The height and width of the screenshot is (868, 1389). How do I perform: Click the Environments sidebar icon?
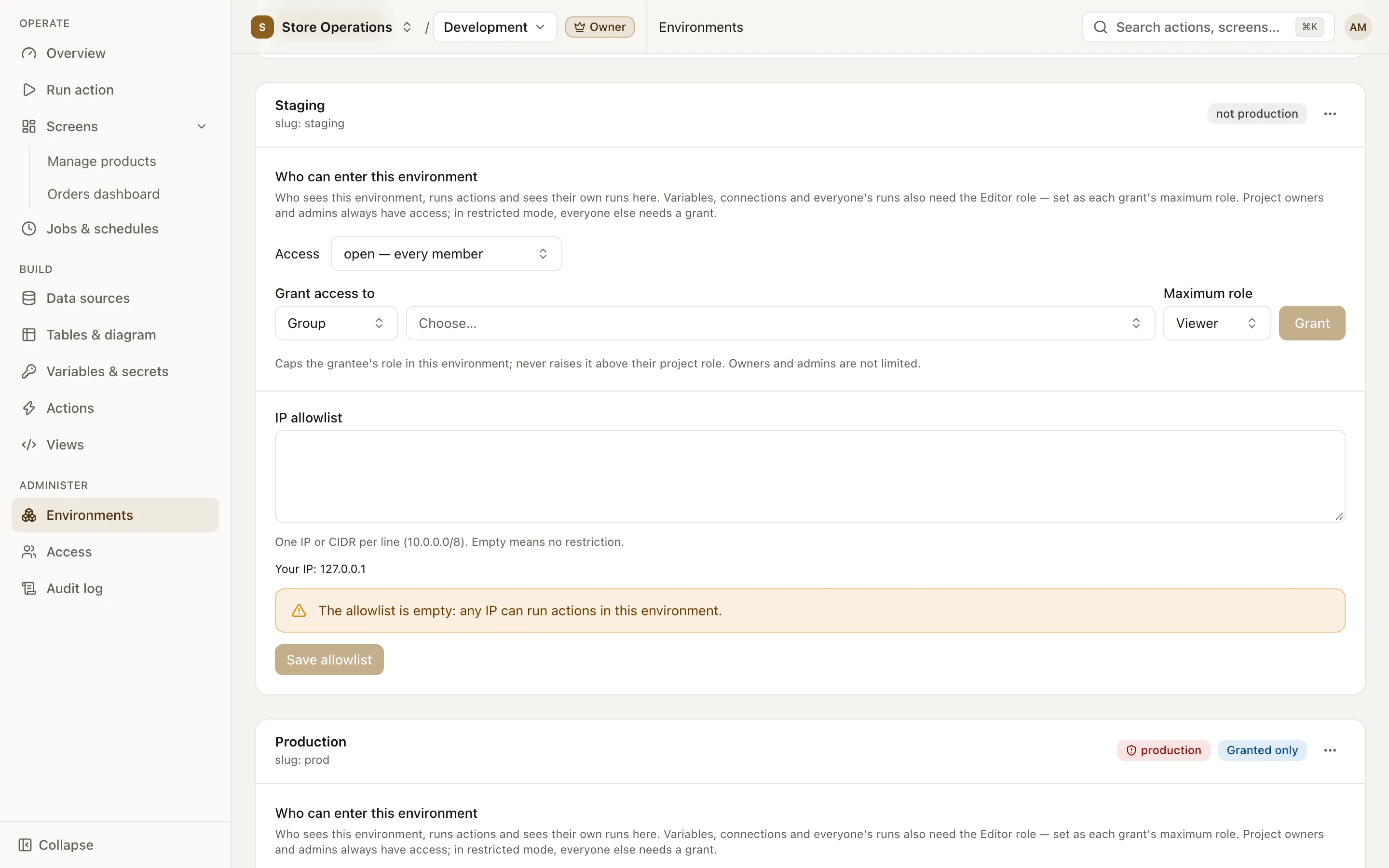pyautogui.click(x=29, y=515)
